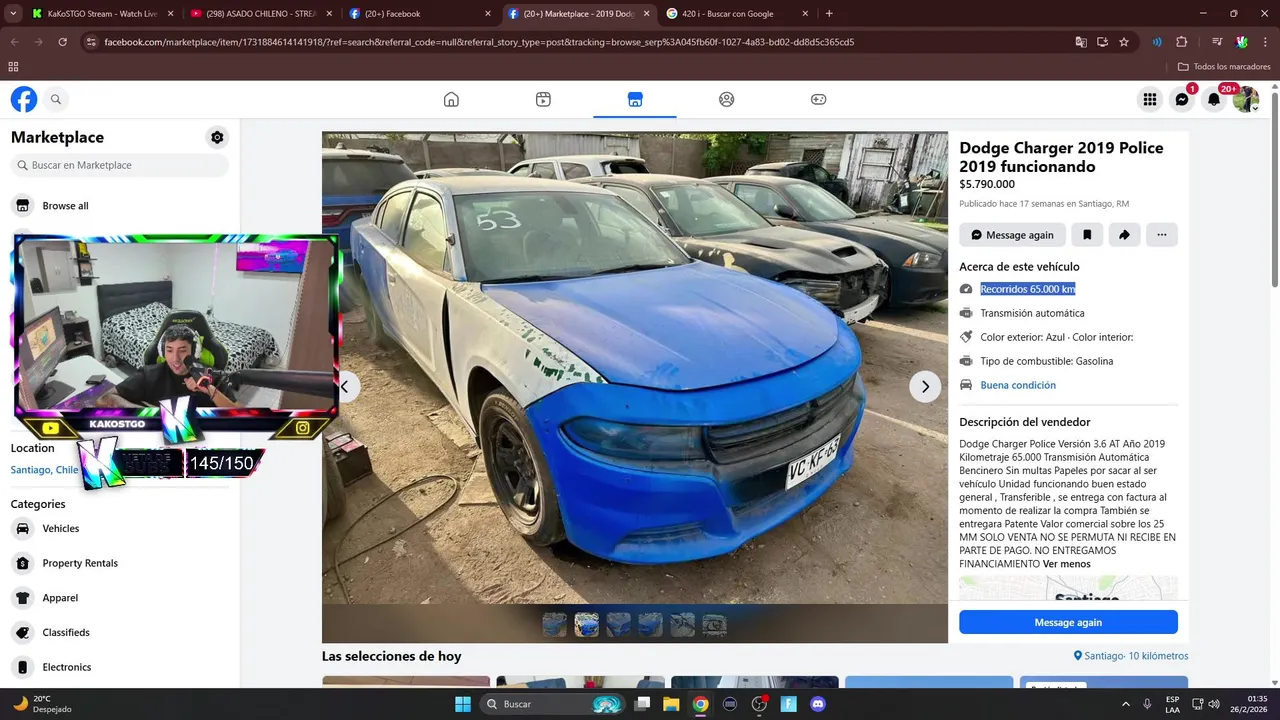
Task: Open the Gaming nav icon
Action: (x=818, y=99)
